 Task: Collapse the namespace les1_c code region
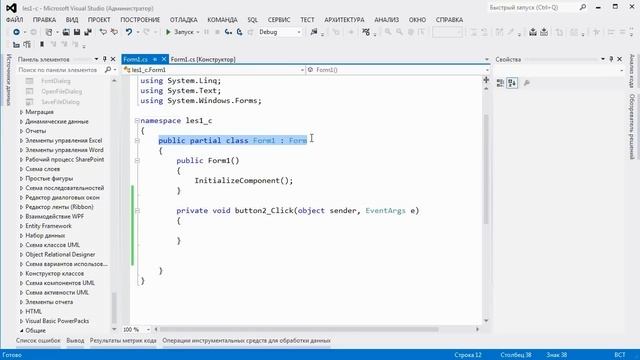[137, 121]
